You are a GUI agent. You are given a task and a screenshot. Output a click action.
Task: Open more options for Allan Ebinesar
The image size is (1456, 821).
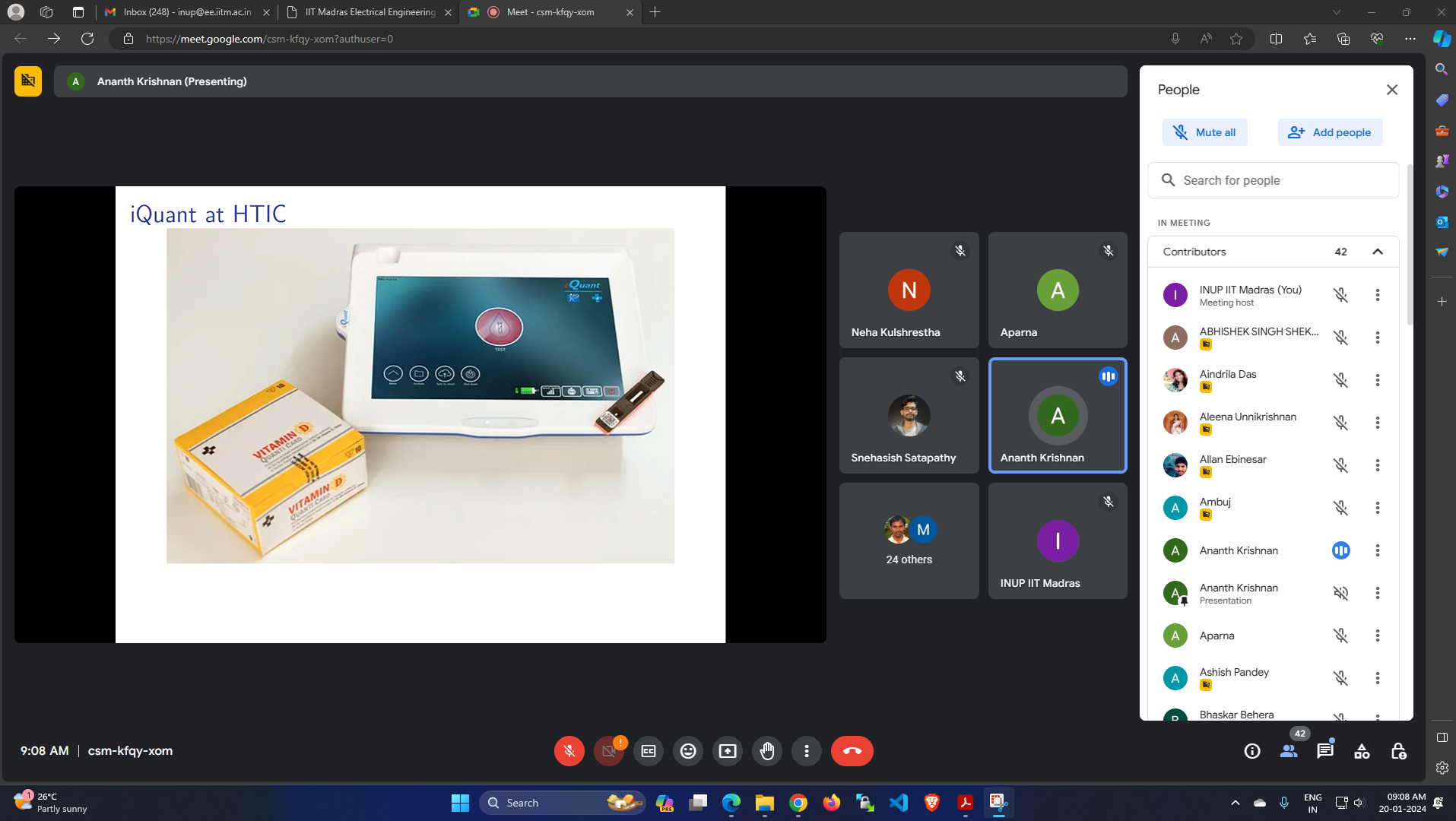(x=1378, y=465)
